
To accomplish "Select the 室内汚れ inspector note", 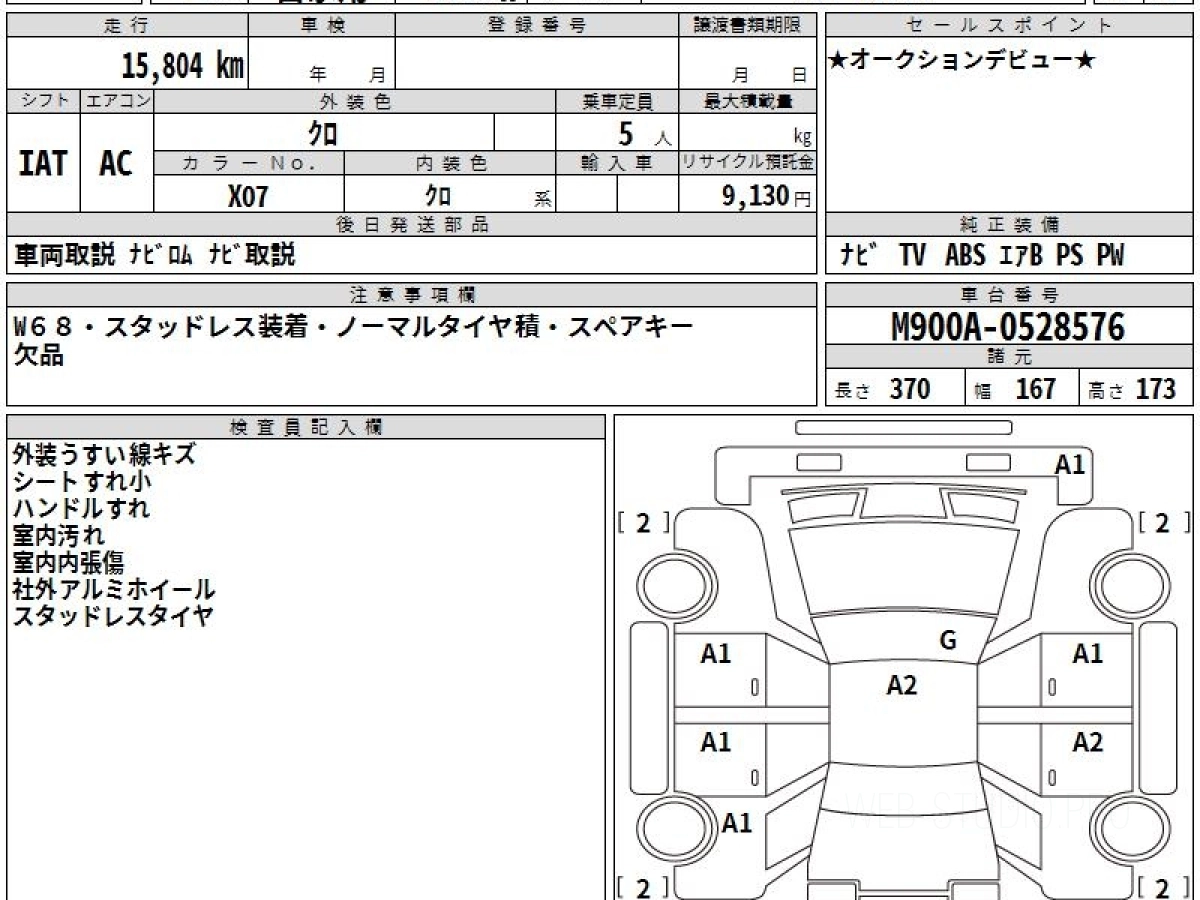I will (59, 535).
